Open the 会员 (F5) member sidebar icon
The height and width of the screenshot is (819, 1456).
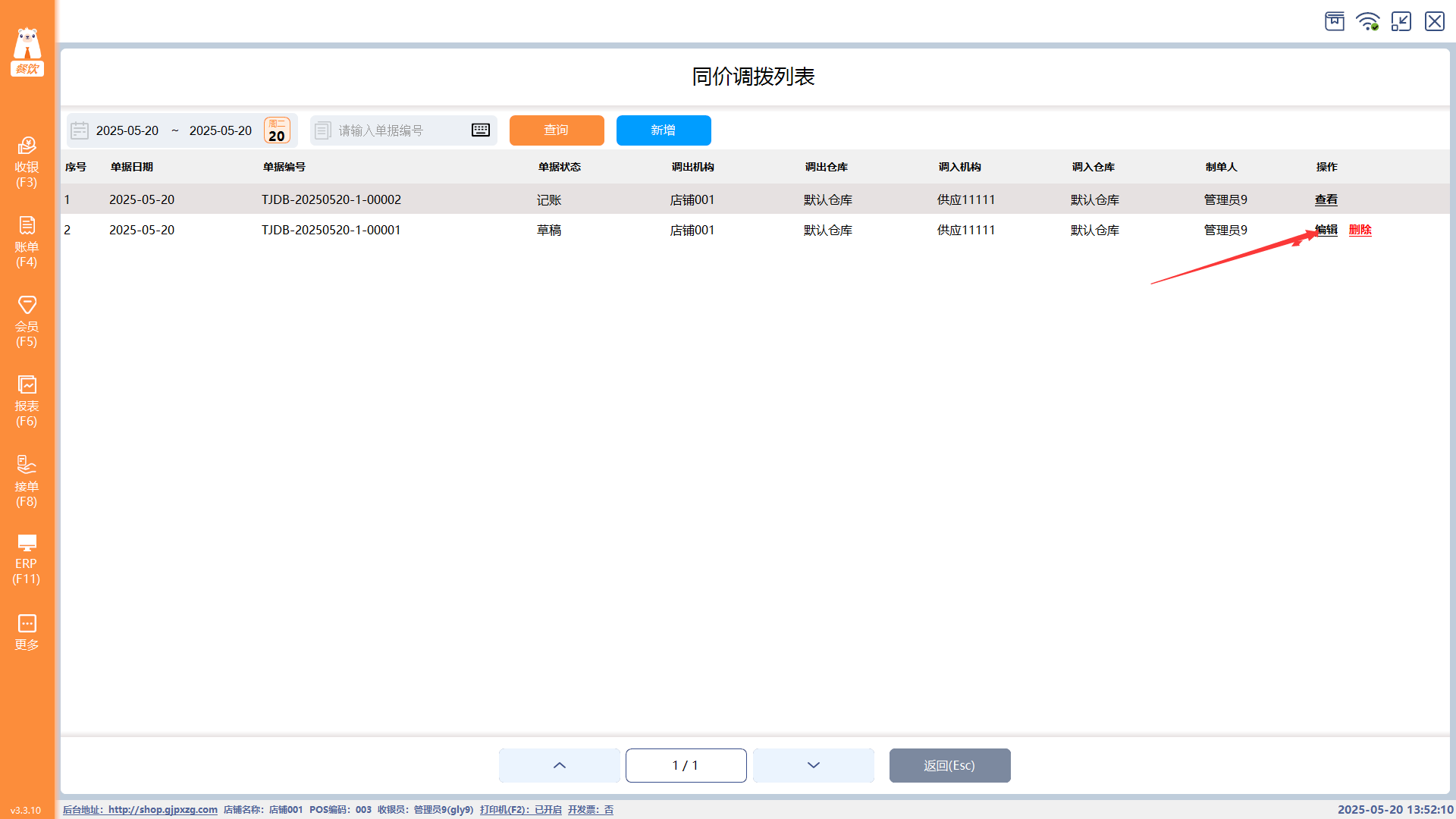click(x=27, y=321)
